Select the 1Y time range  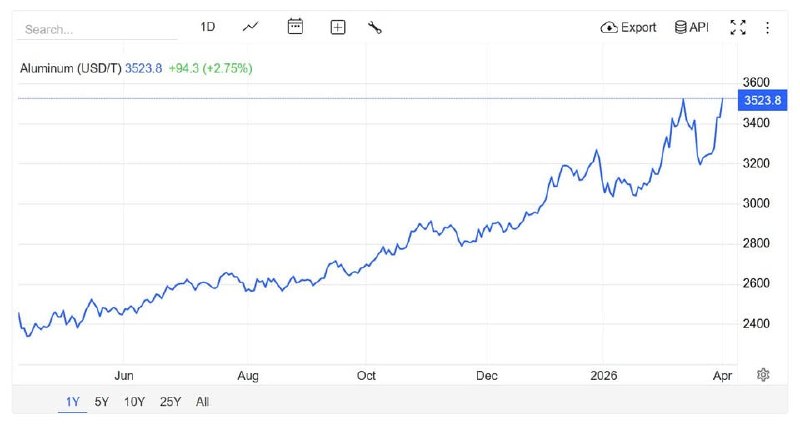(73, 402)
